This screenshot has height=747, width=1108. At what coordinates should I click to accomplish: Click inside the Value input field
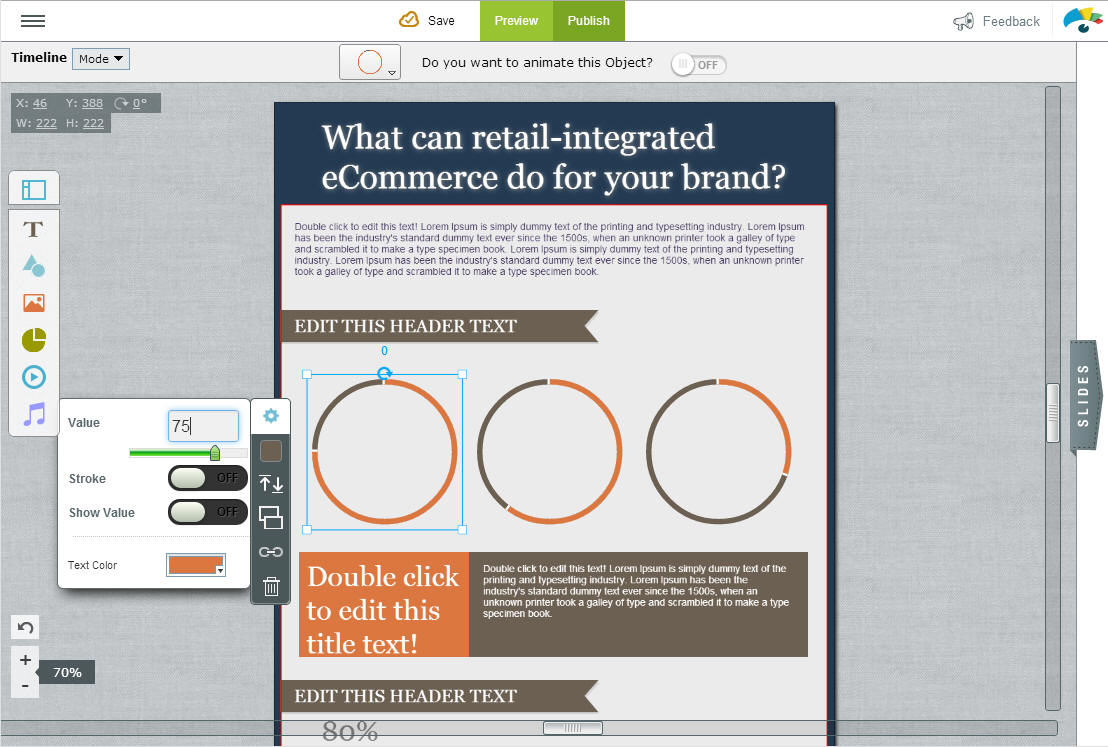point(203,426)
